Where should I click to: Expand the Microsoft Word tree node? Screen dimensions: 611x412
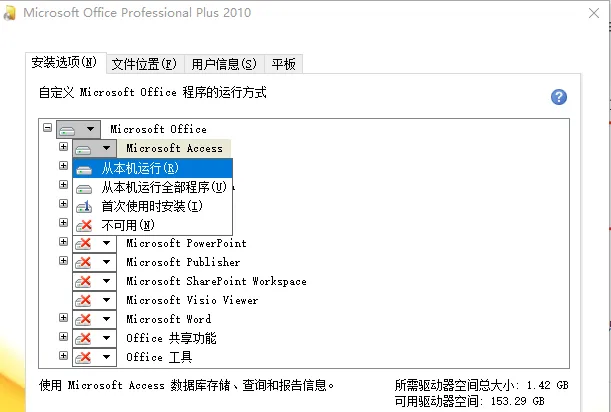click(63, 318)
